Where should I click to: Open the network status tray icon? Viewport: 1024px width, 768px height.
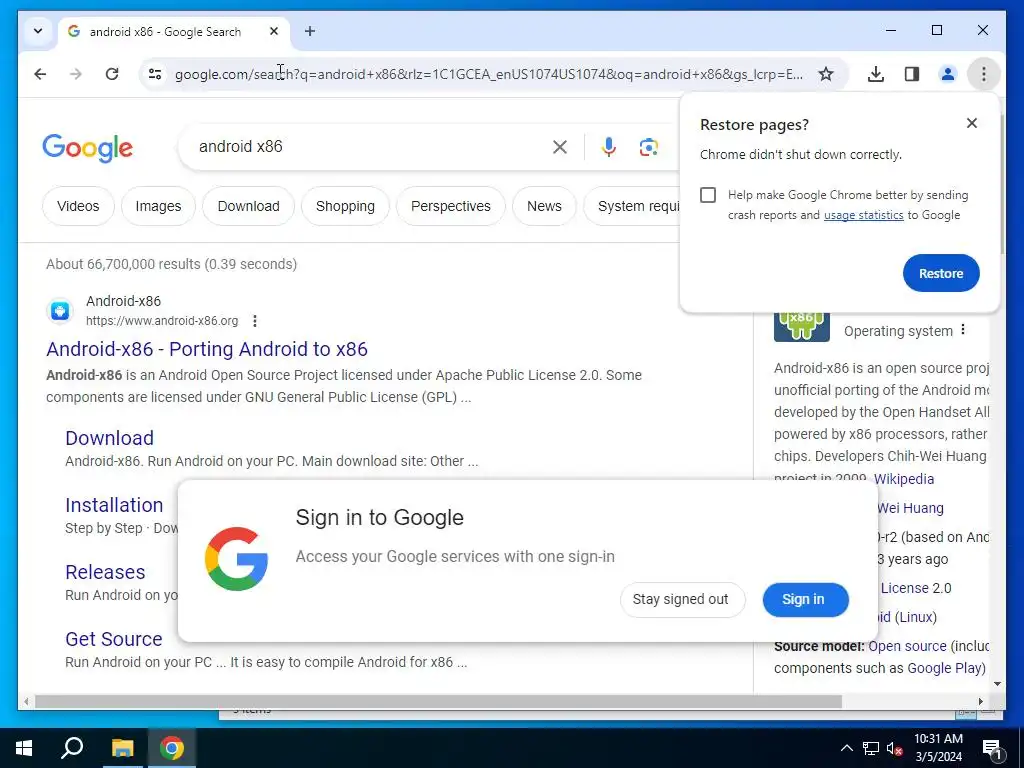pos(871,748)
